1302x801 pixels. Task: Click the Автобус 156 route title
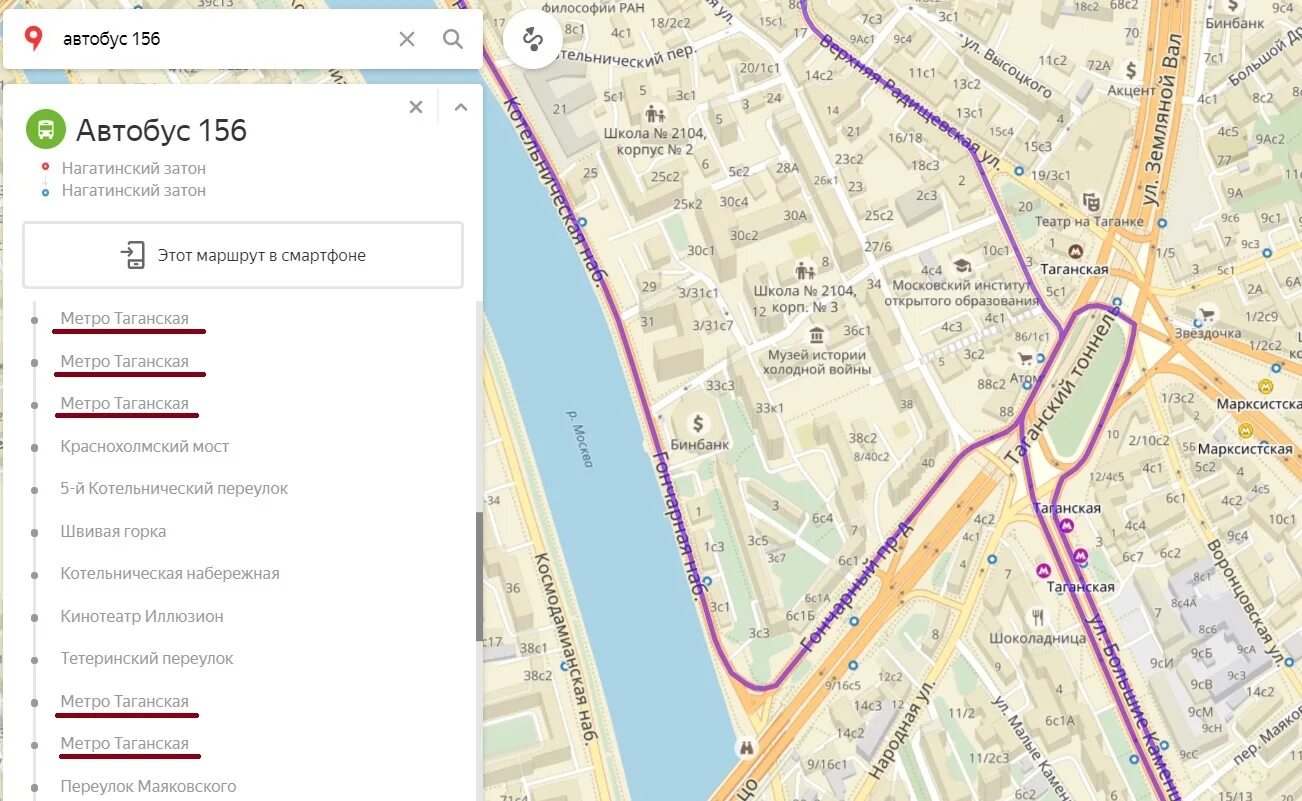[161, 130]
